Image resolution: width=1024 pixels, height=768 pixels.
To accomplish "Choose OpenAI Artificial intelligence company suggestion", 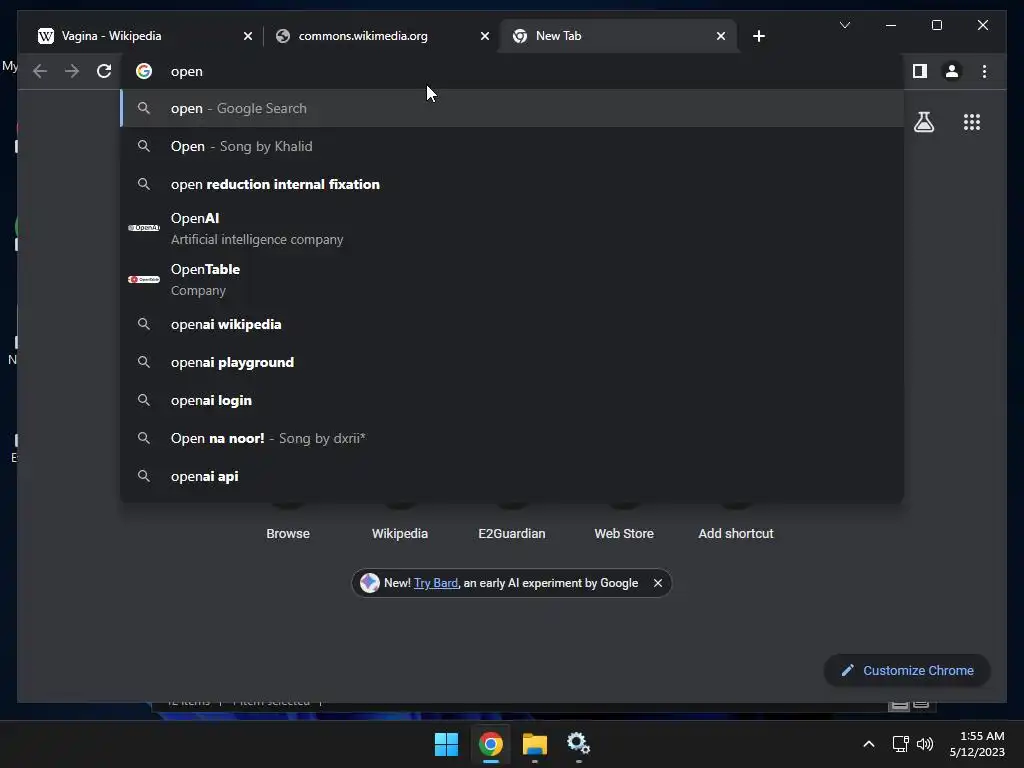I will pyautogui.click(x=512, y=229).
